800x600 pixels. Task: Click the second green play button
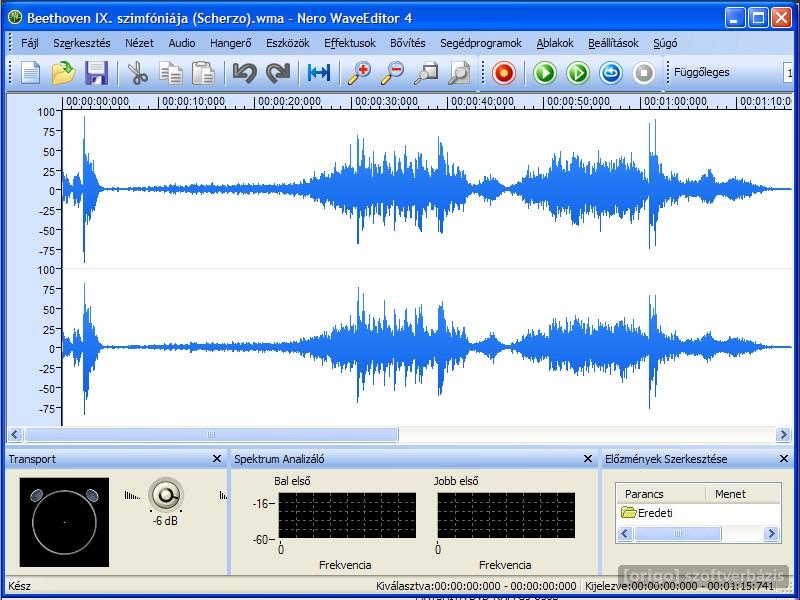tap(578, 73)
